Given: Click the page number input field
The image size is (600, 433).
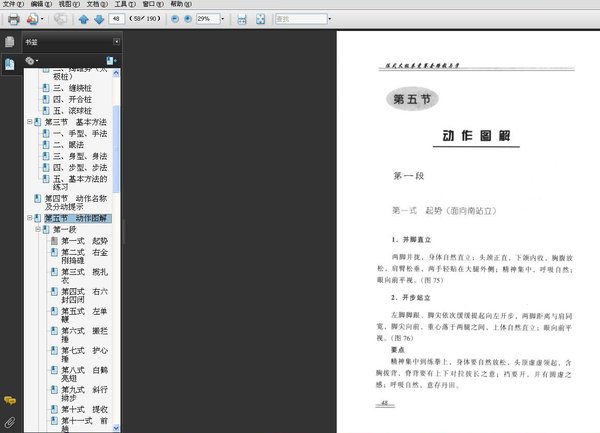Looking at the screenshot, I should (x=117, y=19).
